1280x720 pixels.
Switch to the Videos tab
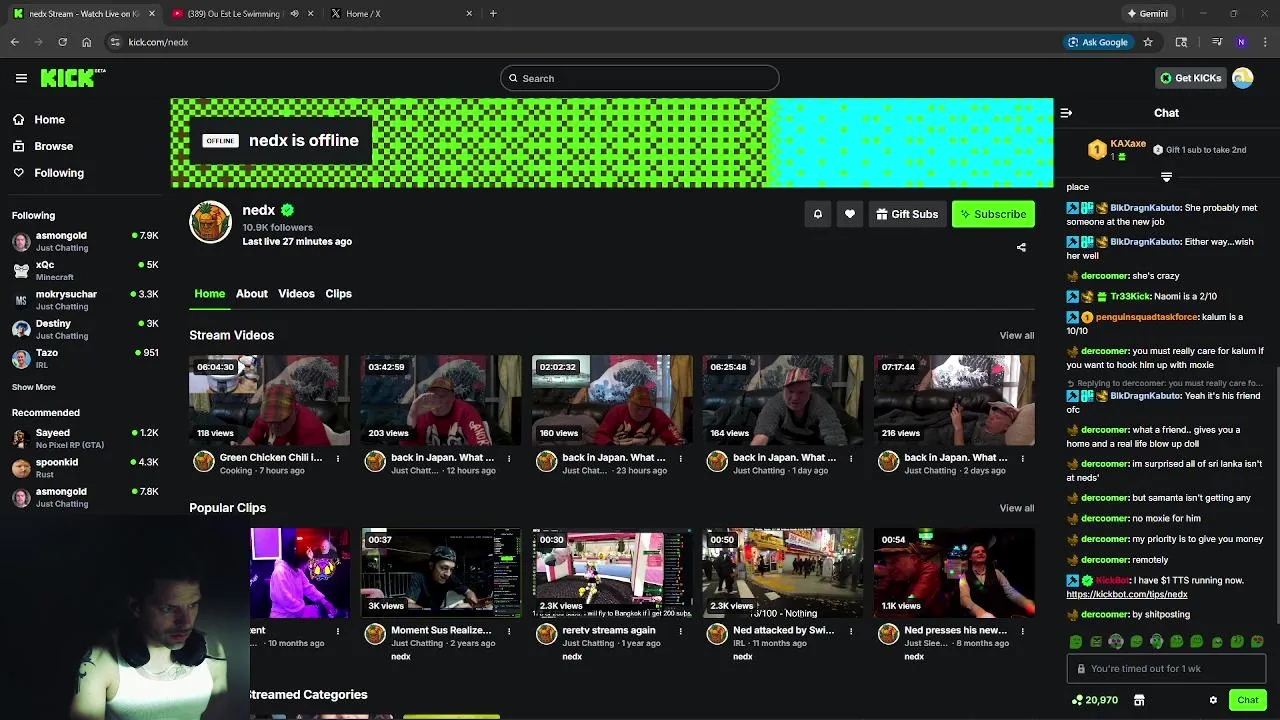click(x=296, y=293)
